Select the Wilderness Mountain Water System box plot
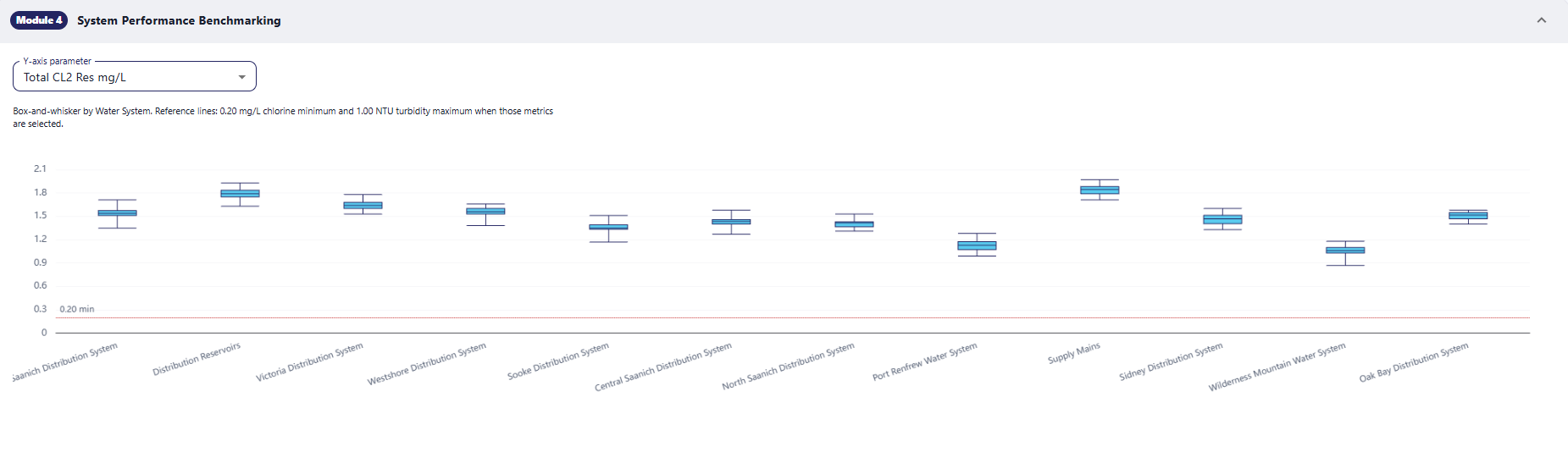 pos(1345,251)
